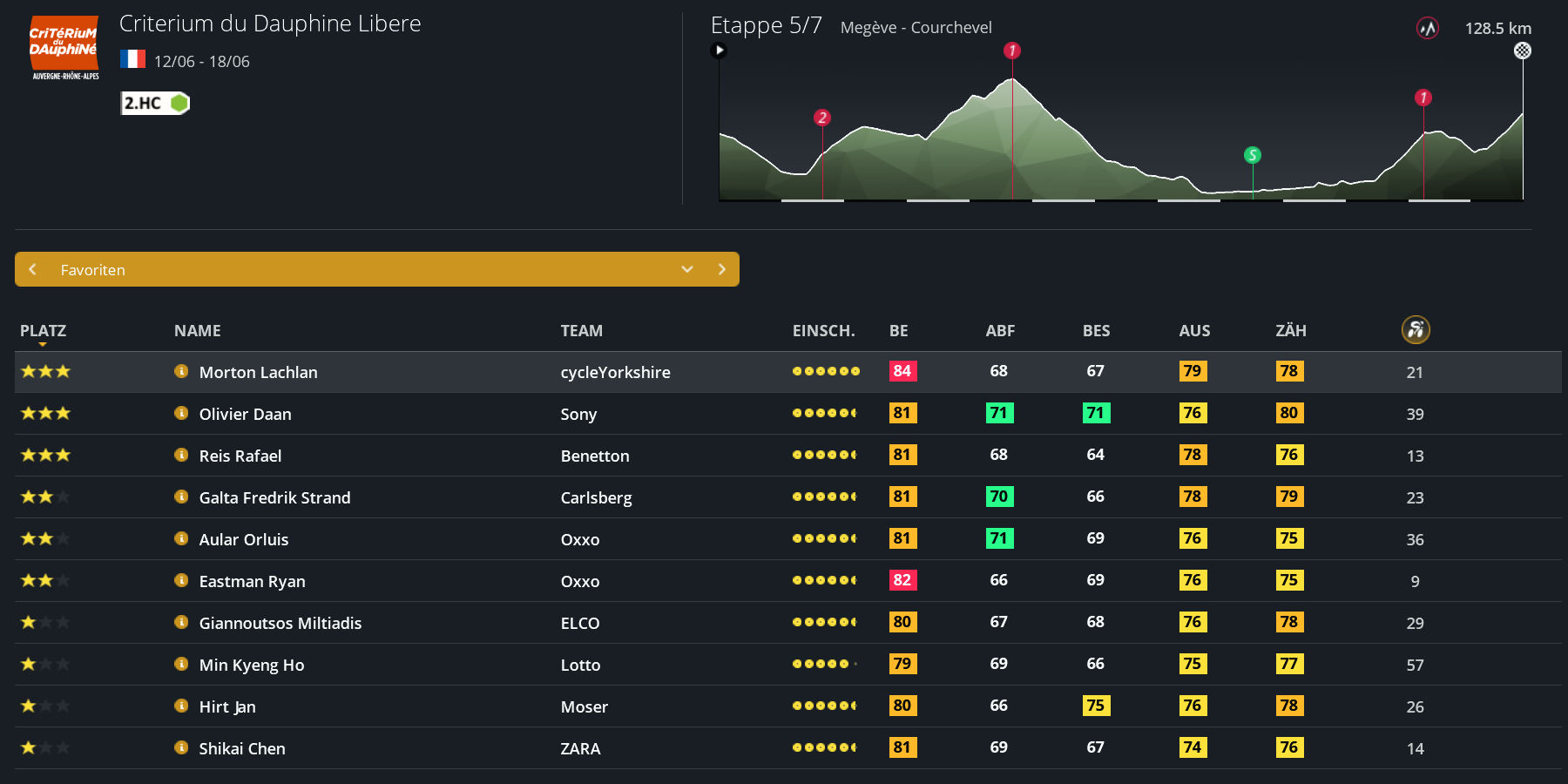Expand the Favoriten dropdown arrow
The width and height of the screenshot is (1568, 784).
(687, 269)
